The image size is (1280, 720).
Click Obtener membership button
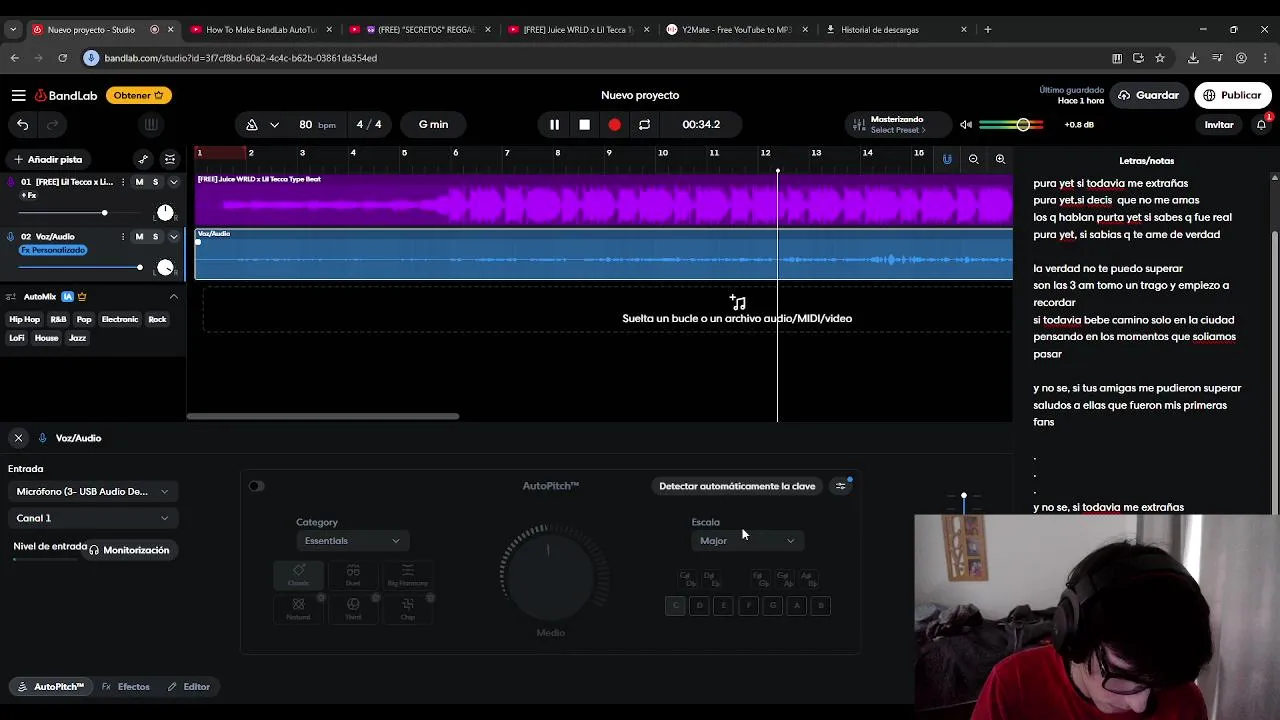(139, 95)
